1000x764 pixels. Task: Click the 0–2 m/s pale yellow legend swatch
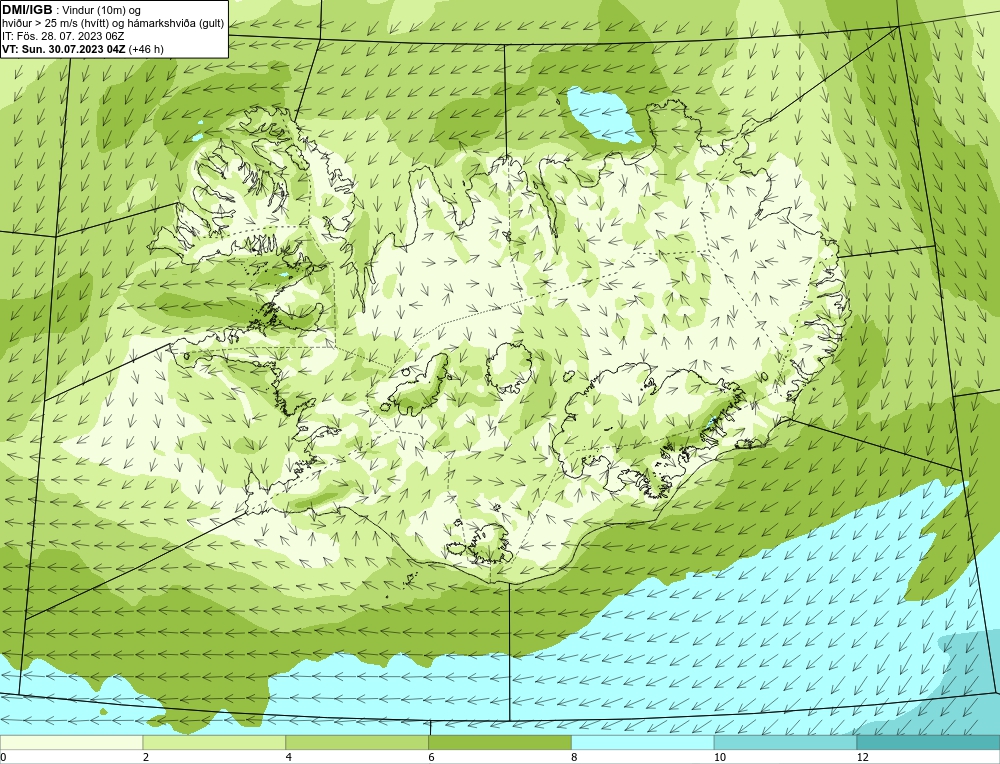(71, 743)
